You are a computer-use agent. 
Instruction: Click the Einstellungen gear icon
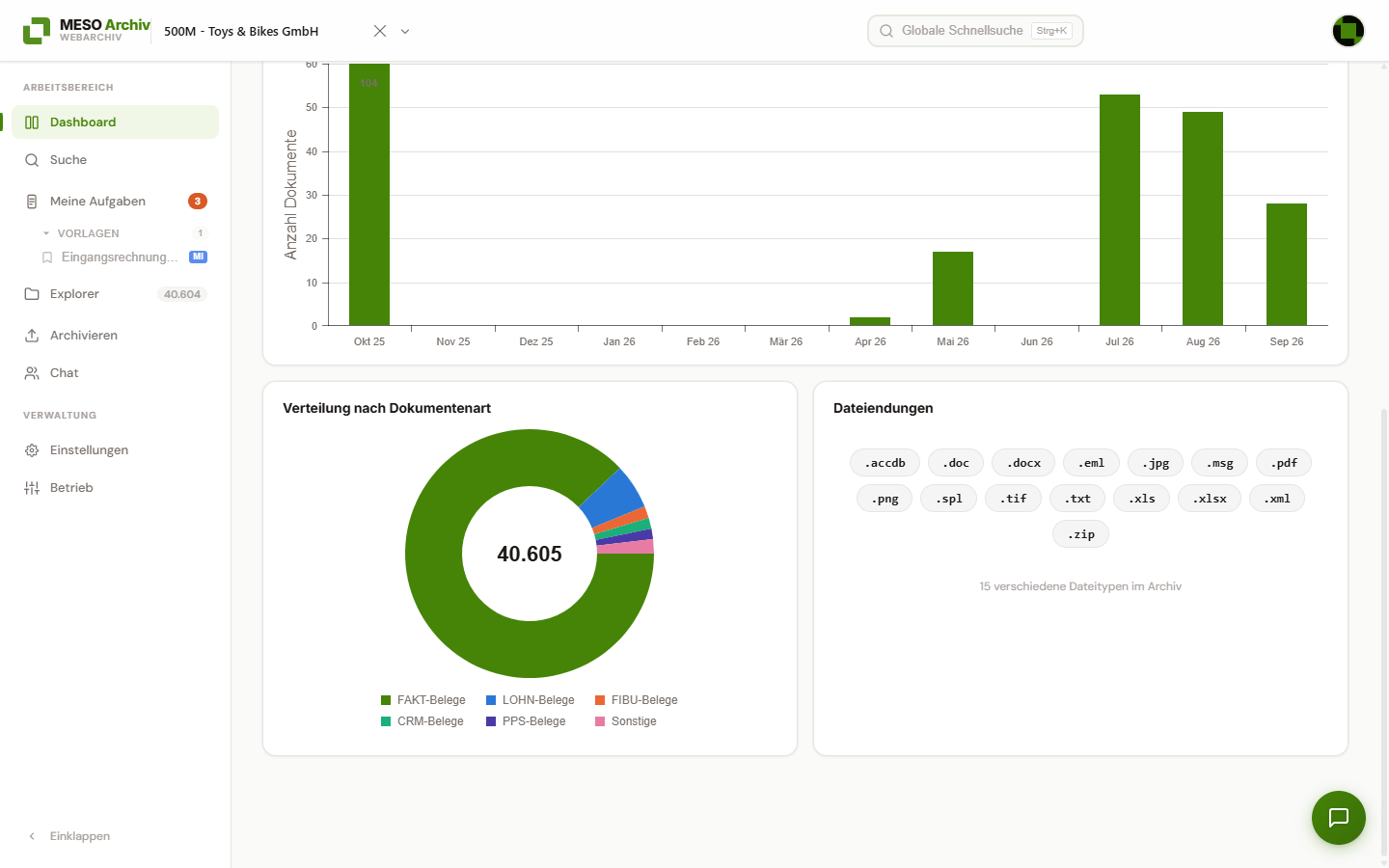click(32, 450)
